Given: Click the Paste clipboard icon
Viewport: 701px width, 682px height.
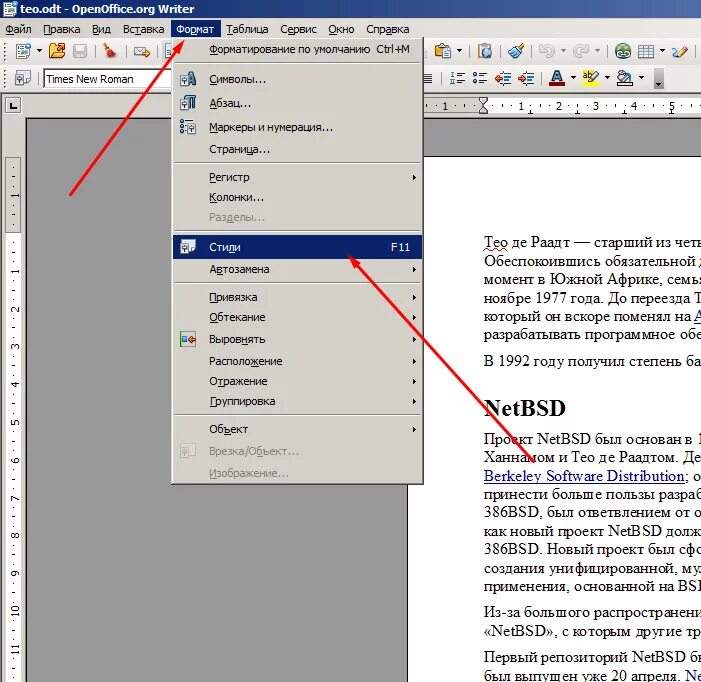Looking at the screenshot, I should tap(443, 51).
